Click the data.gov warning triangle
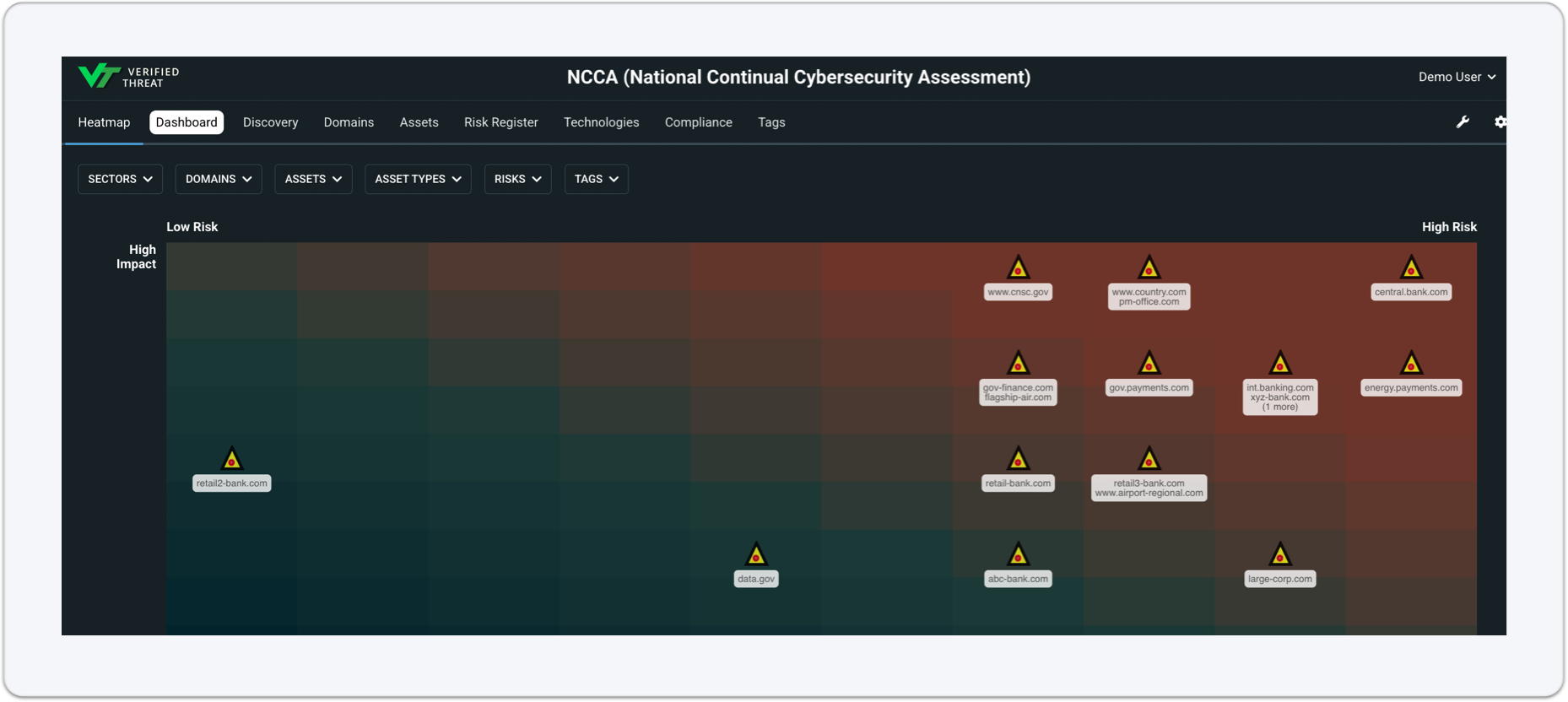Screen dimensions: 1568x702 coord(756,554)
